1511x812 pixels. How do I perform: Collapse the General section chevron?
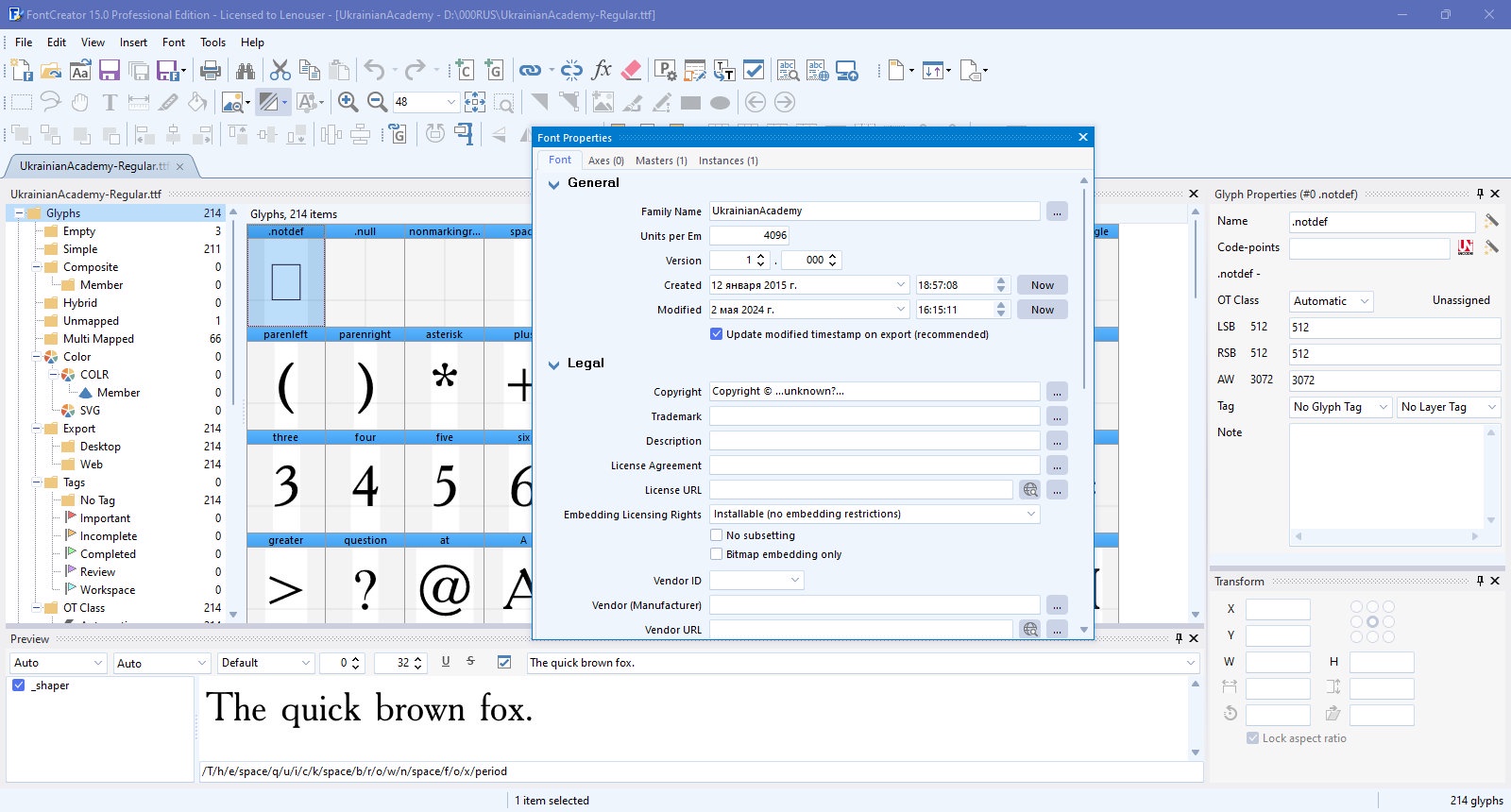click(x=554, y=184)
